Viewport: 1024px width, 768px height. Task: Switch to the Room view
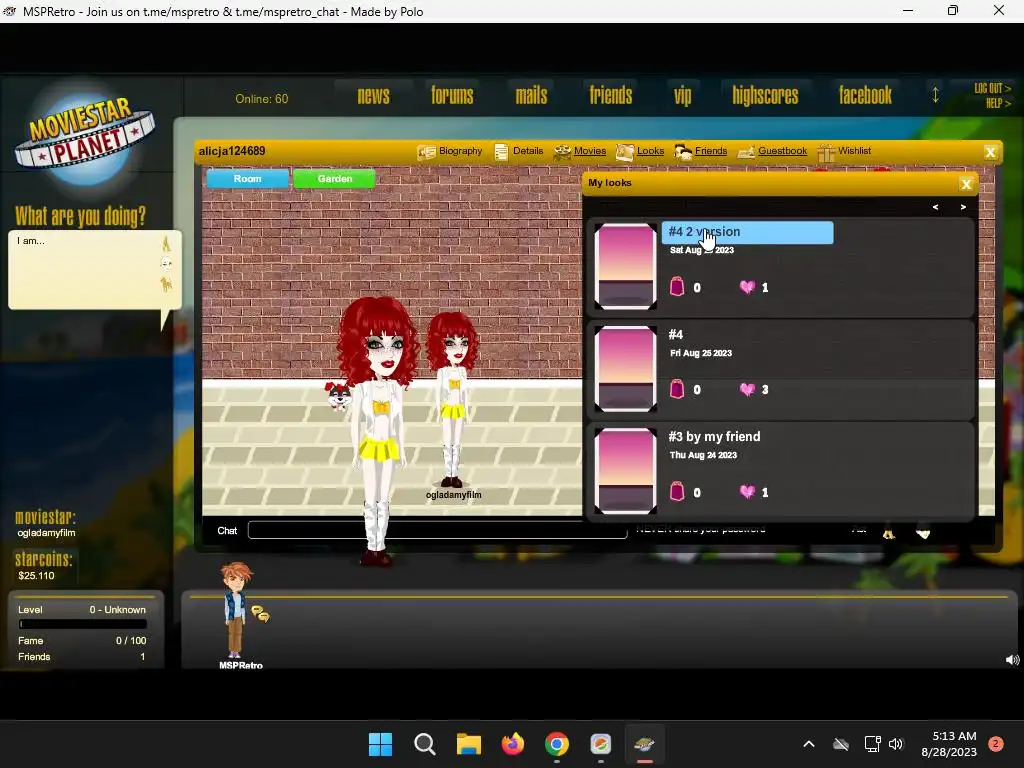coord(248,178)
